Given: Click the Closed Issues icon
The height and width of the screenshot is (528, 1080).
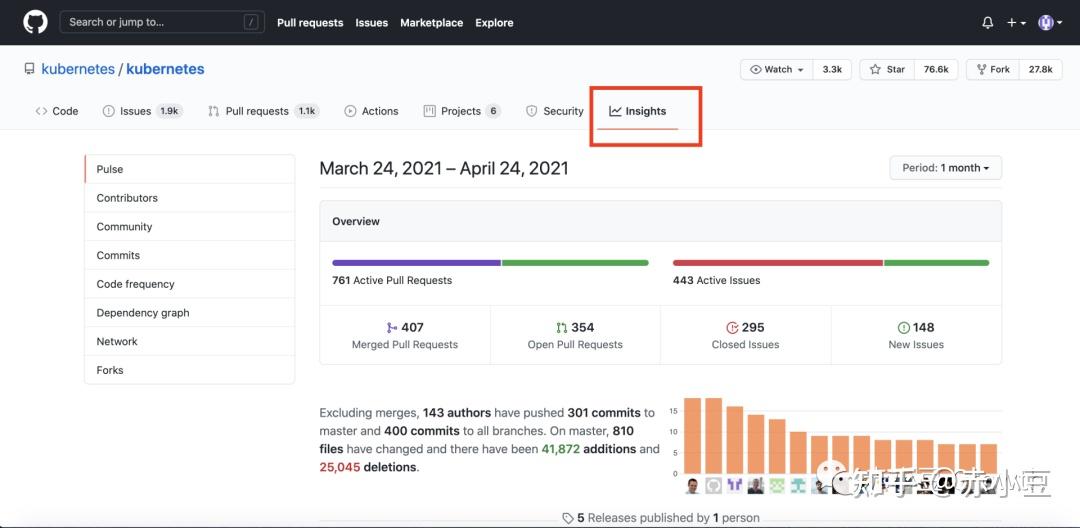Looking at the screenshot, I should click(732, 327).
